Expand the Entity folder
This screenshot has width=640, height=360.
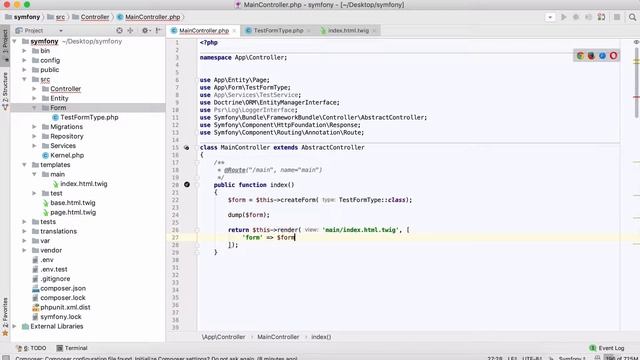(x=34, y=98)
